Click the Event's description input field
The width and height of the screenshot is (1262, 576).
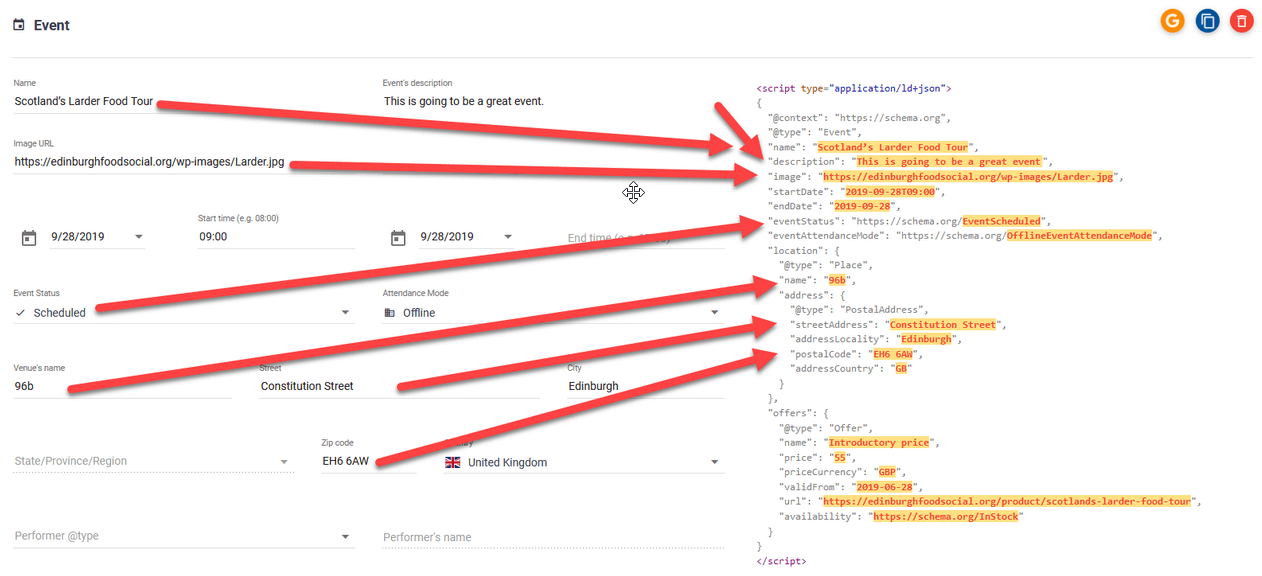[553, 101]
